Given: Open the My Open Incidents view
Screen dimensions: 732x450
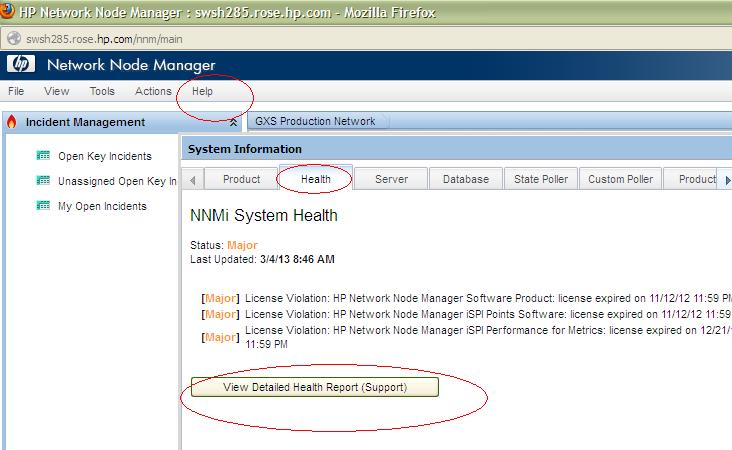Looking at the screenshot, I should 102,206.
